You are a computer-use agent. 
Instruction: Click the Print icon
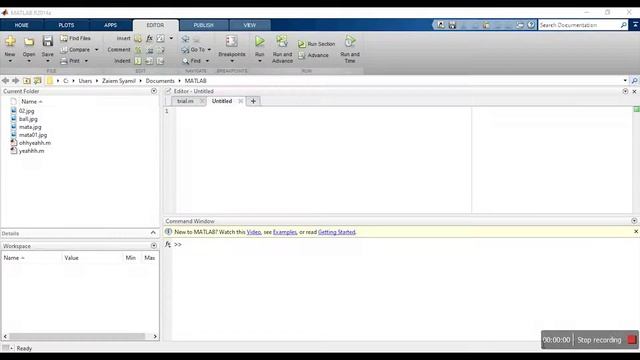[x=64, y=61]
